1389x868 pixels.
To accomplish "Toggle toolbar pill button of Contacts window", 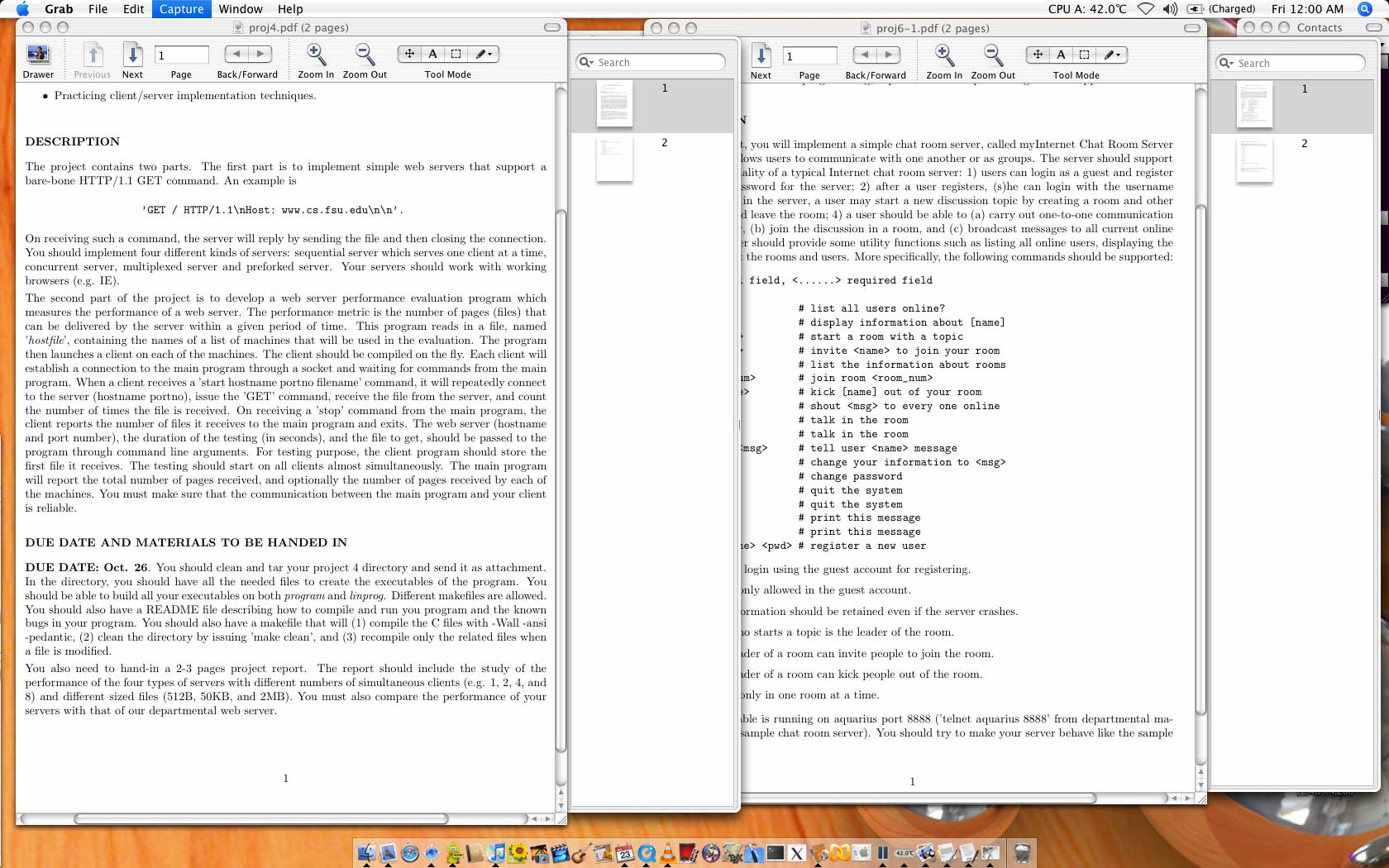I will tap(1373, 27).
